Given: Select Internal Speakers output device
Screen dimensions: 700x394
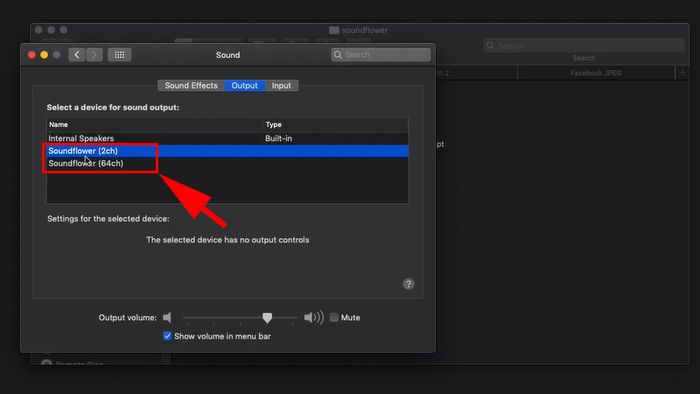Looking at the screenshot, I should (227, 138).
